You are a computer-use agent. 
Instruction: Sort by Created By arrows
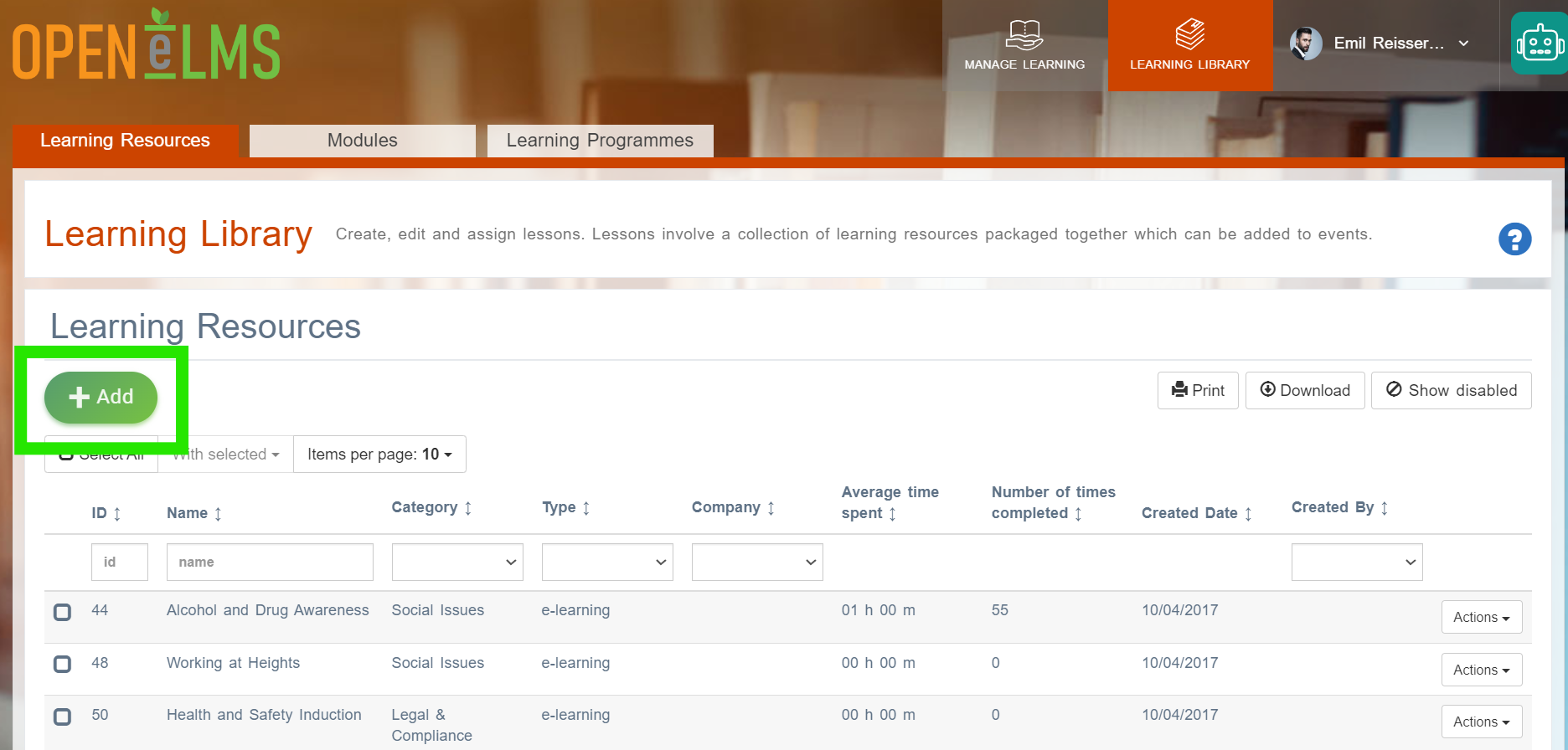pyautogui.click(x=1385, y=507)
